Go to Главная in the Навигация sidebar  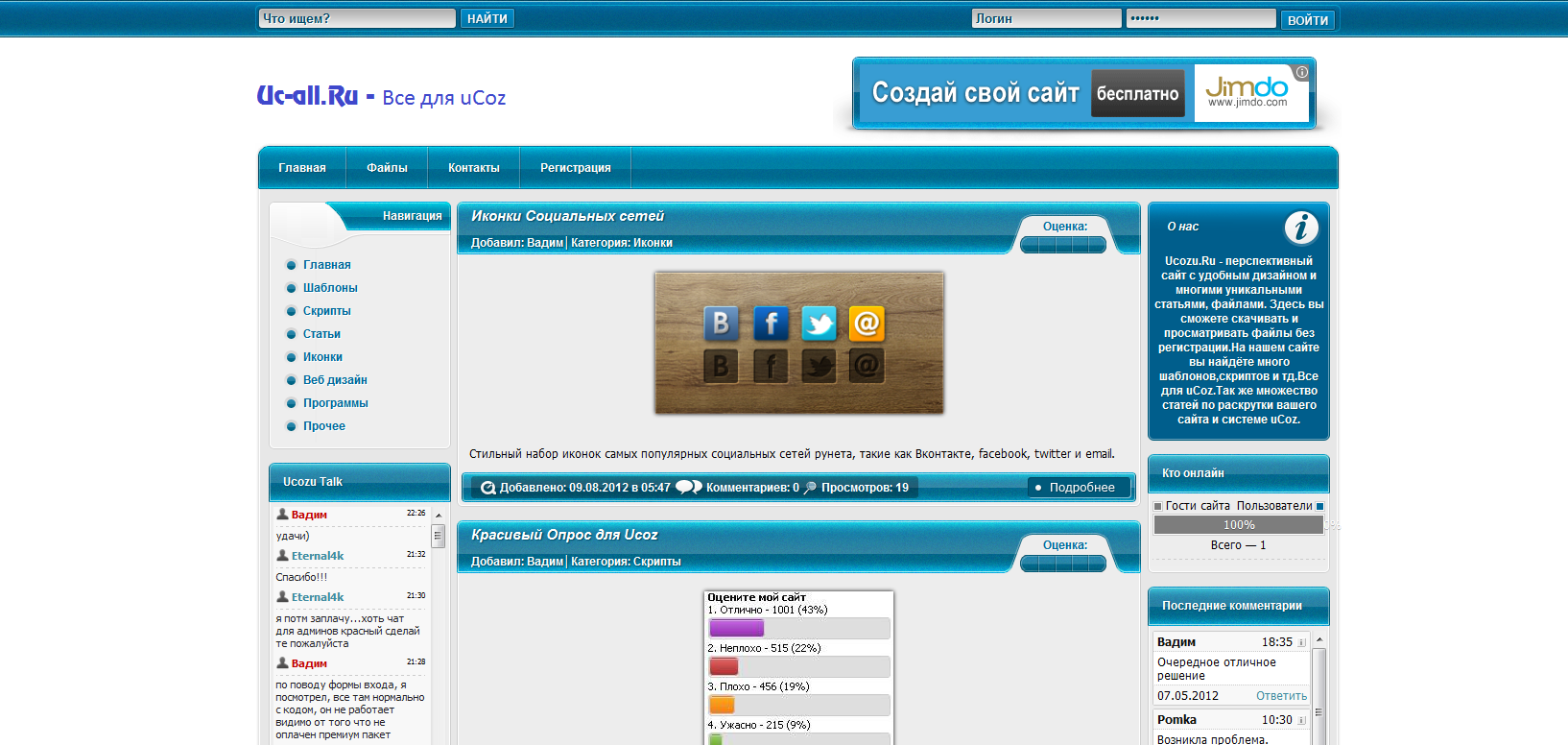click(327, 265)
